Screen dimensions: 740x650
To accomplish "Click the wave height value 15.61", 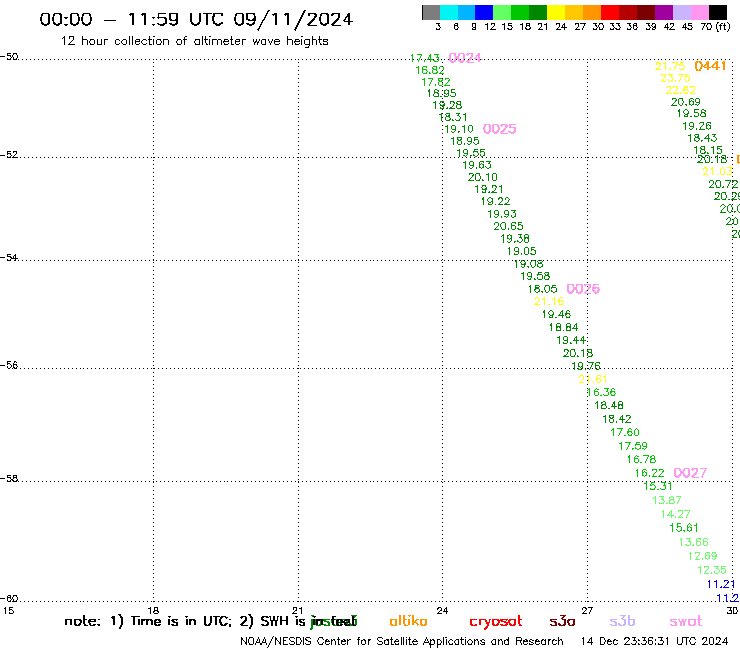I will [684, 528].
